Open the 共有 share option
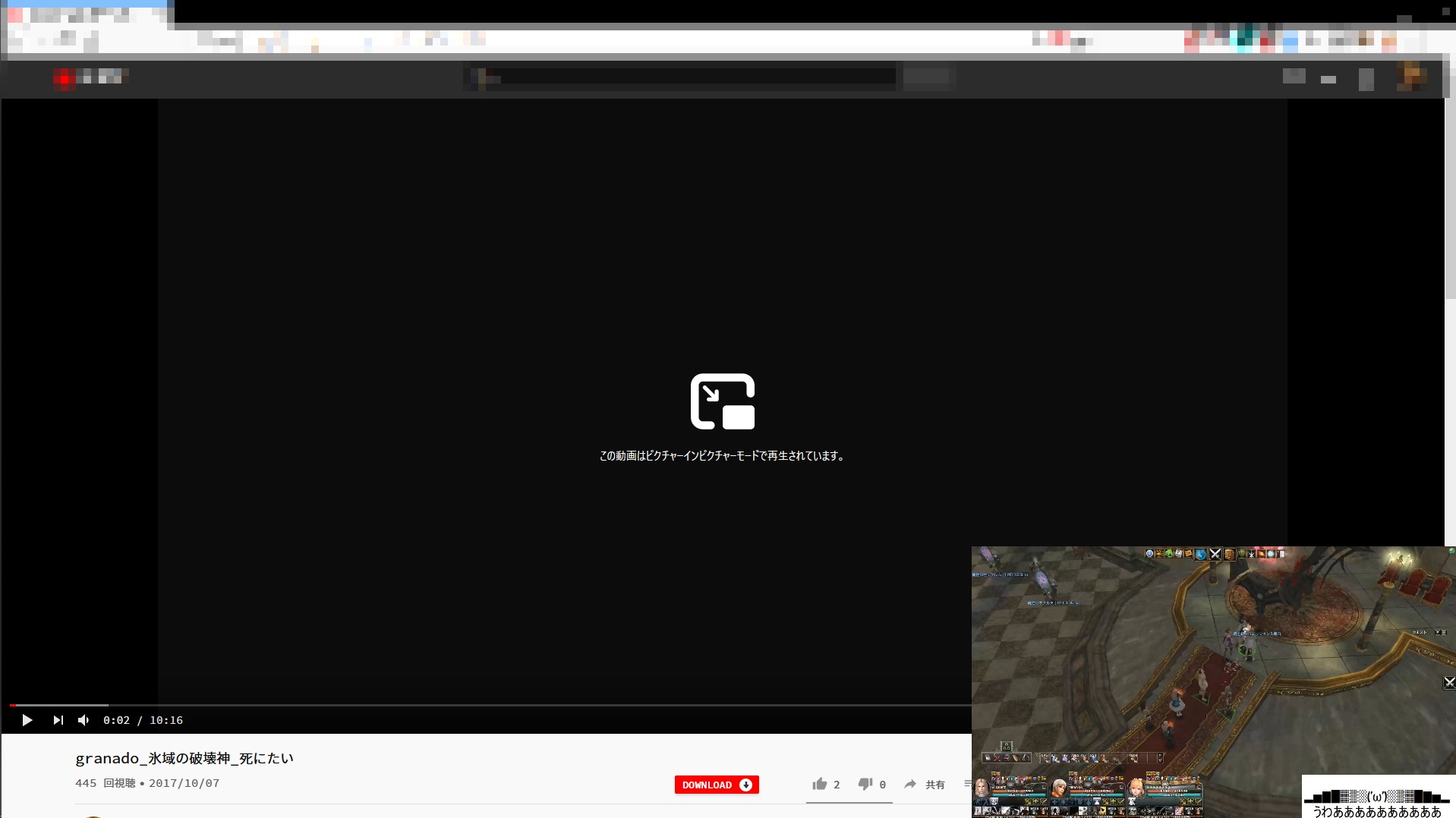 (x=935, y=785)
